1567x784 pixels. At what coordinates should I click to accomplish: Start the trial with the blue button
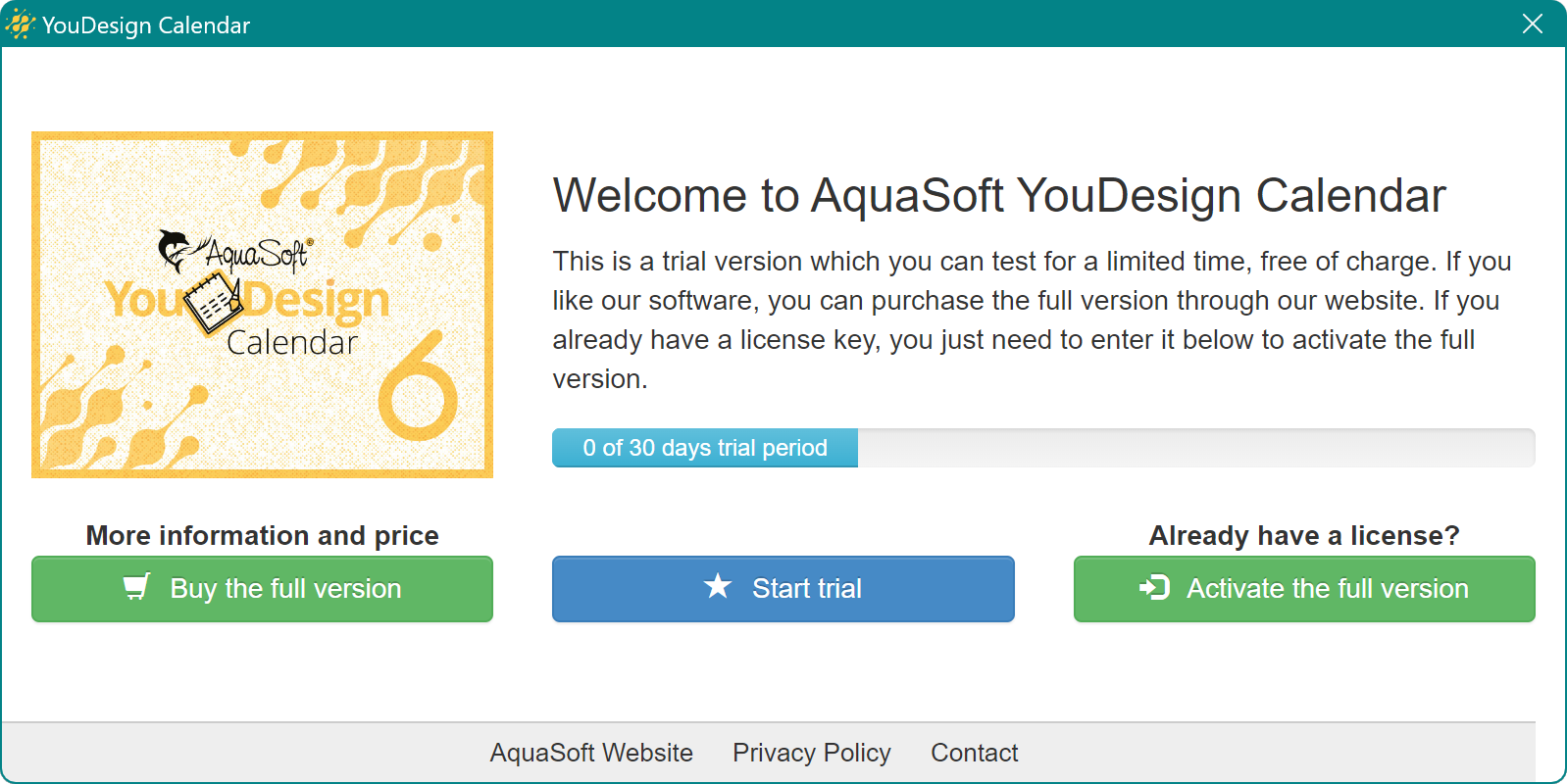coord(783,588)
